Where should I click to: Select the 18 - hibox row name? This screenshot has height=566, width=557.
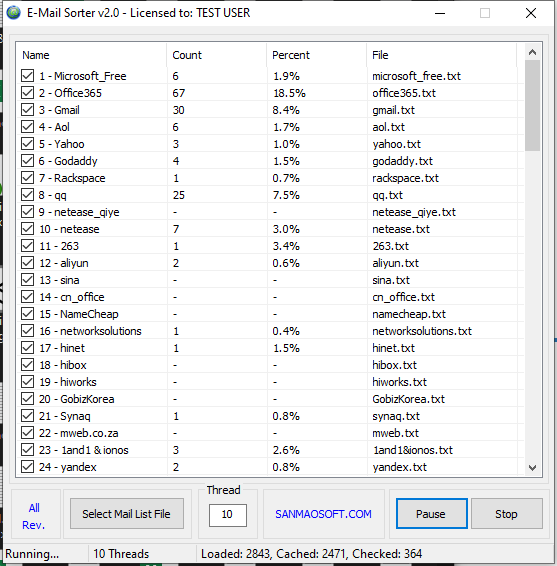pyautogui.click(x=63, y=365)
